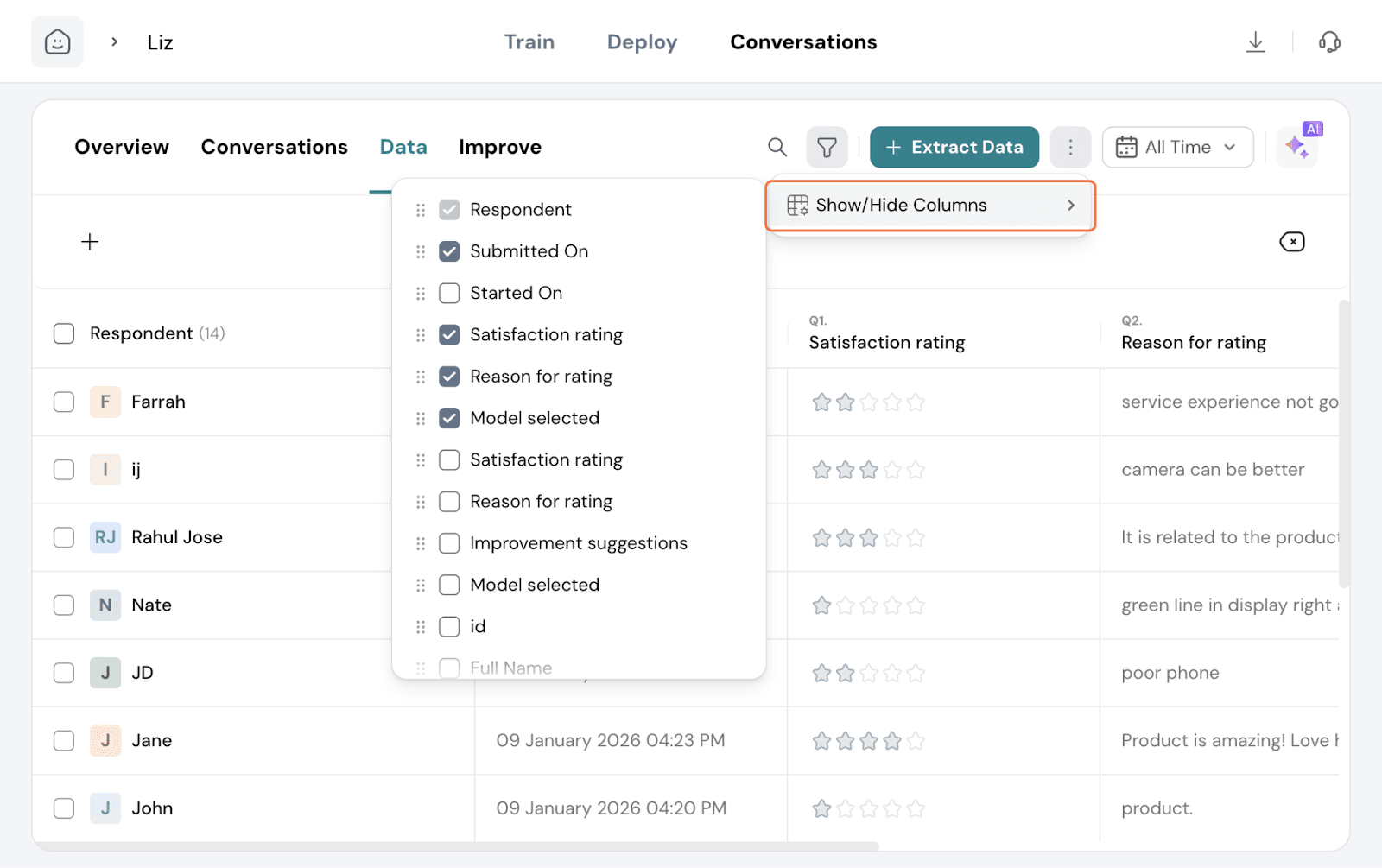The width and height of the screenshot is (1382, 868).
Task: Click the clear backspace icon
Action: tap(1291, 242)
